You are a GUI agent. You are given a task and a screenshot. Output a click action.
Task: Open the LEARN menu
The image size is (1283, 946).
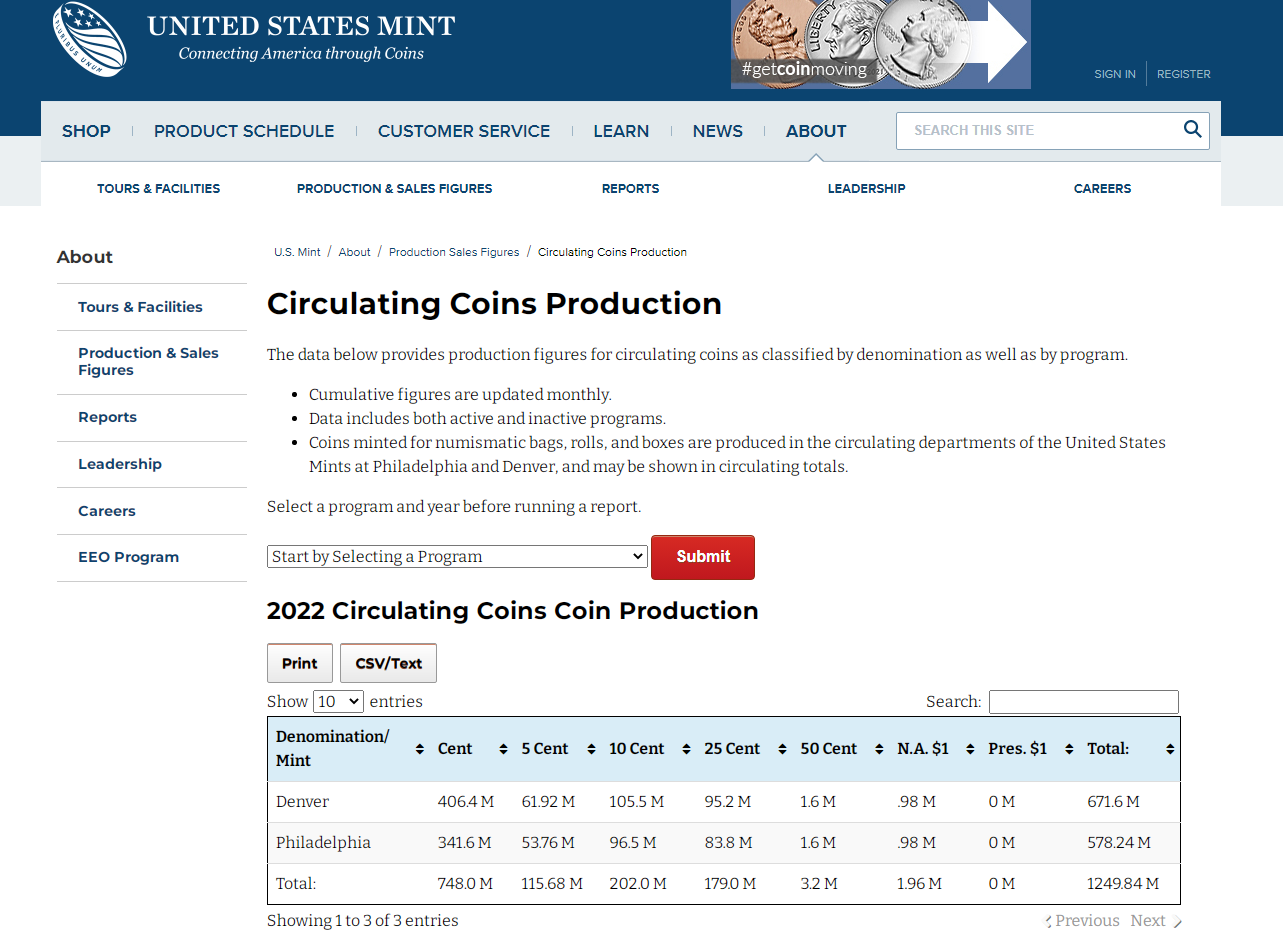coord(621,131)
